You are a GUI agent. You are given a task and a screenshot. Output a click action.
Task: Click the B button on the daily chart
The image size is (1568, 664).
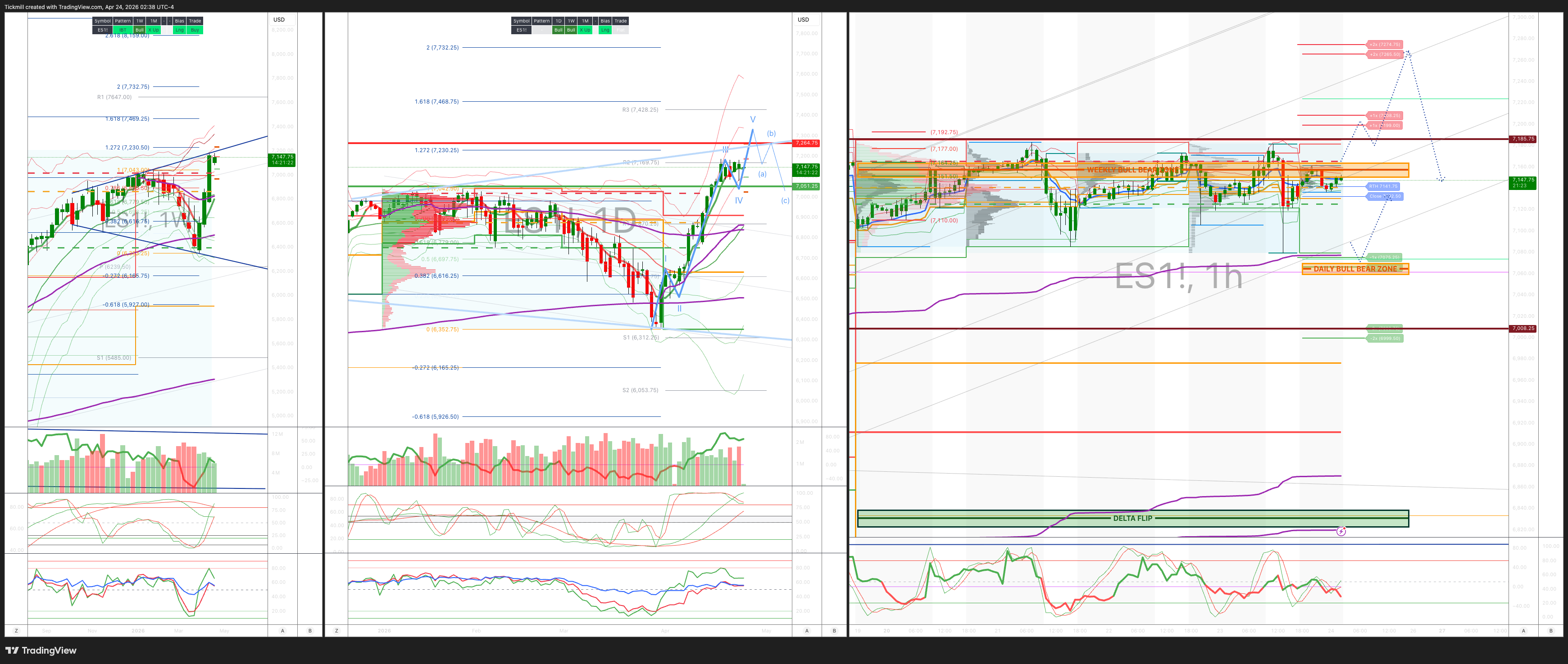pyautogui.click(x=834, y=631)
